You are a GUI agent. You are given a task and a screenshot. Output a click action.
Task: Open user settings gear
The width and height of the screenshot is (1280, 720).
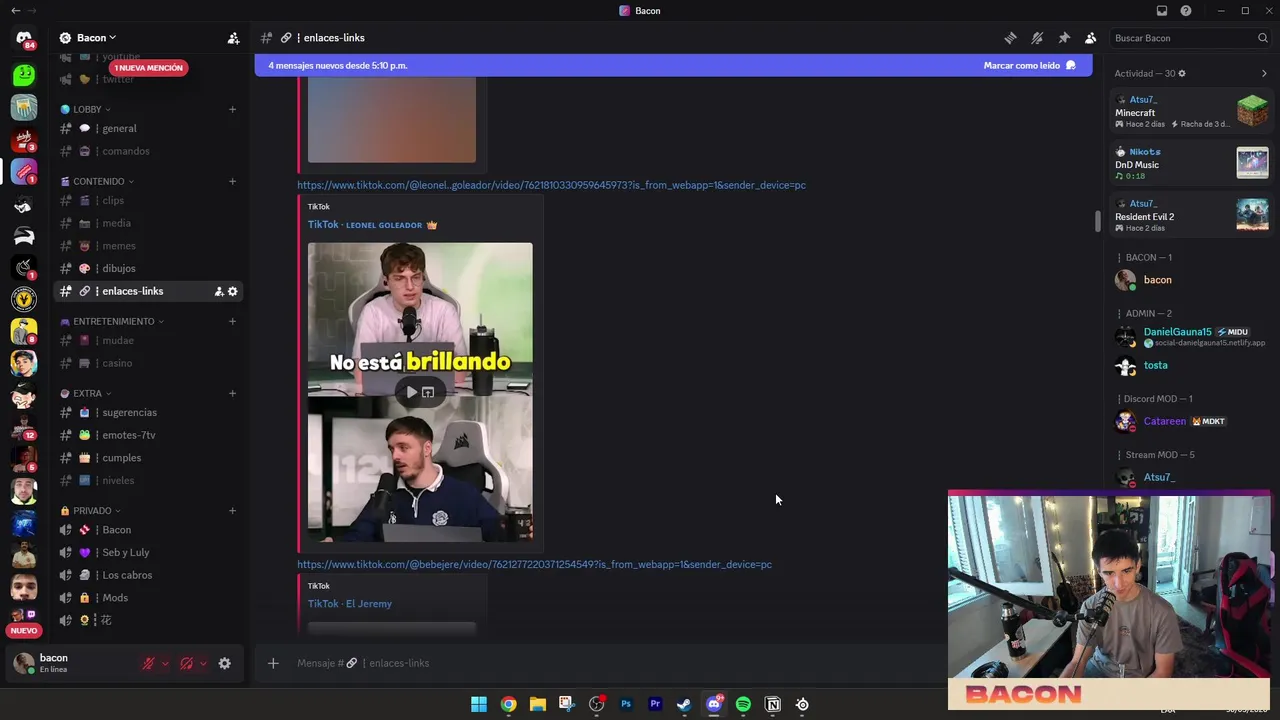pos(225,663)
